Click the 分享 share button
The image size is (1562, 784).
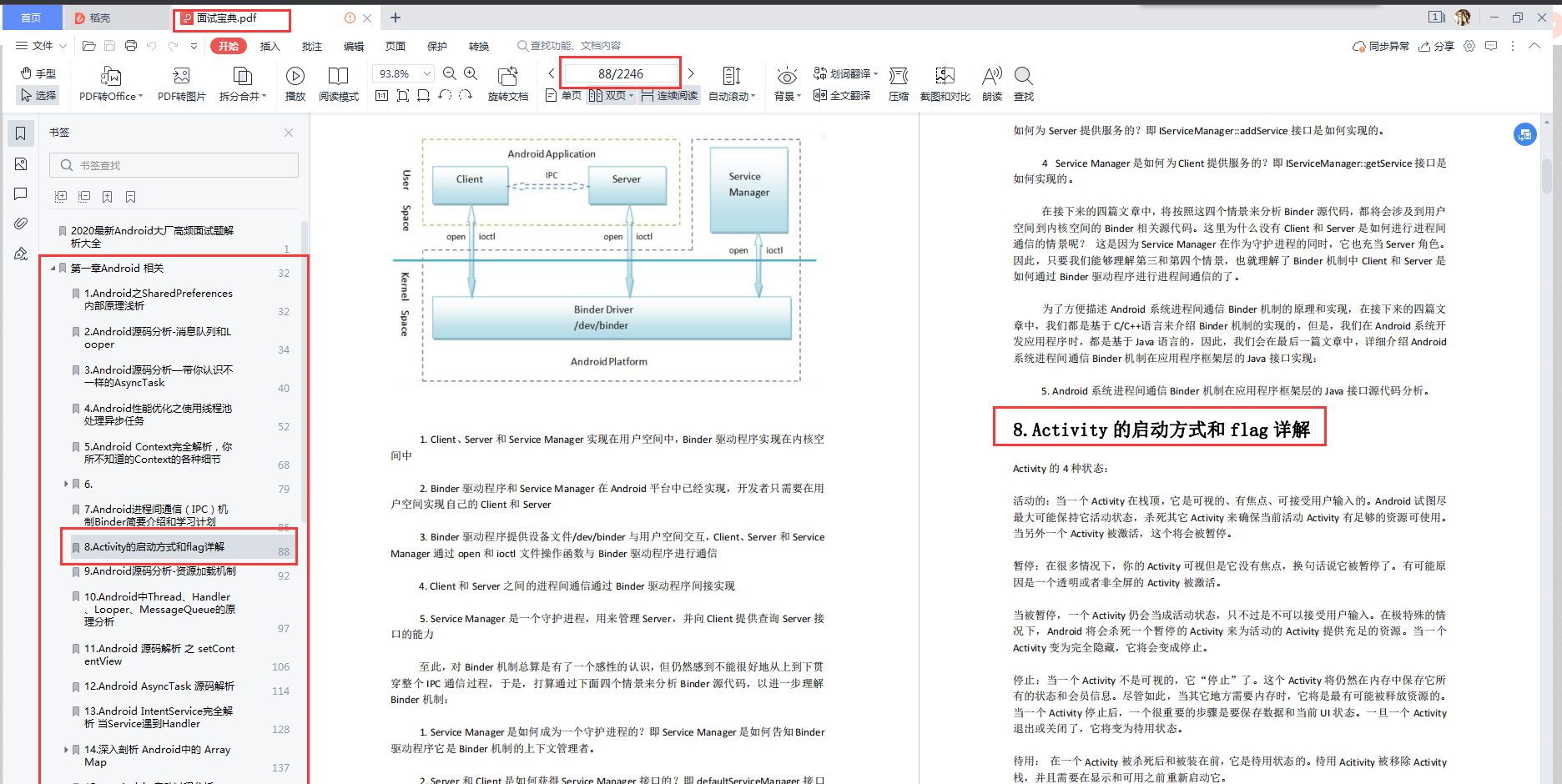[1436, 46]
